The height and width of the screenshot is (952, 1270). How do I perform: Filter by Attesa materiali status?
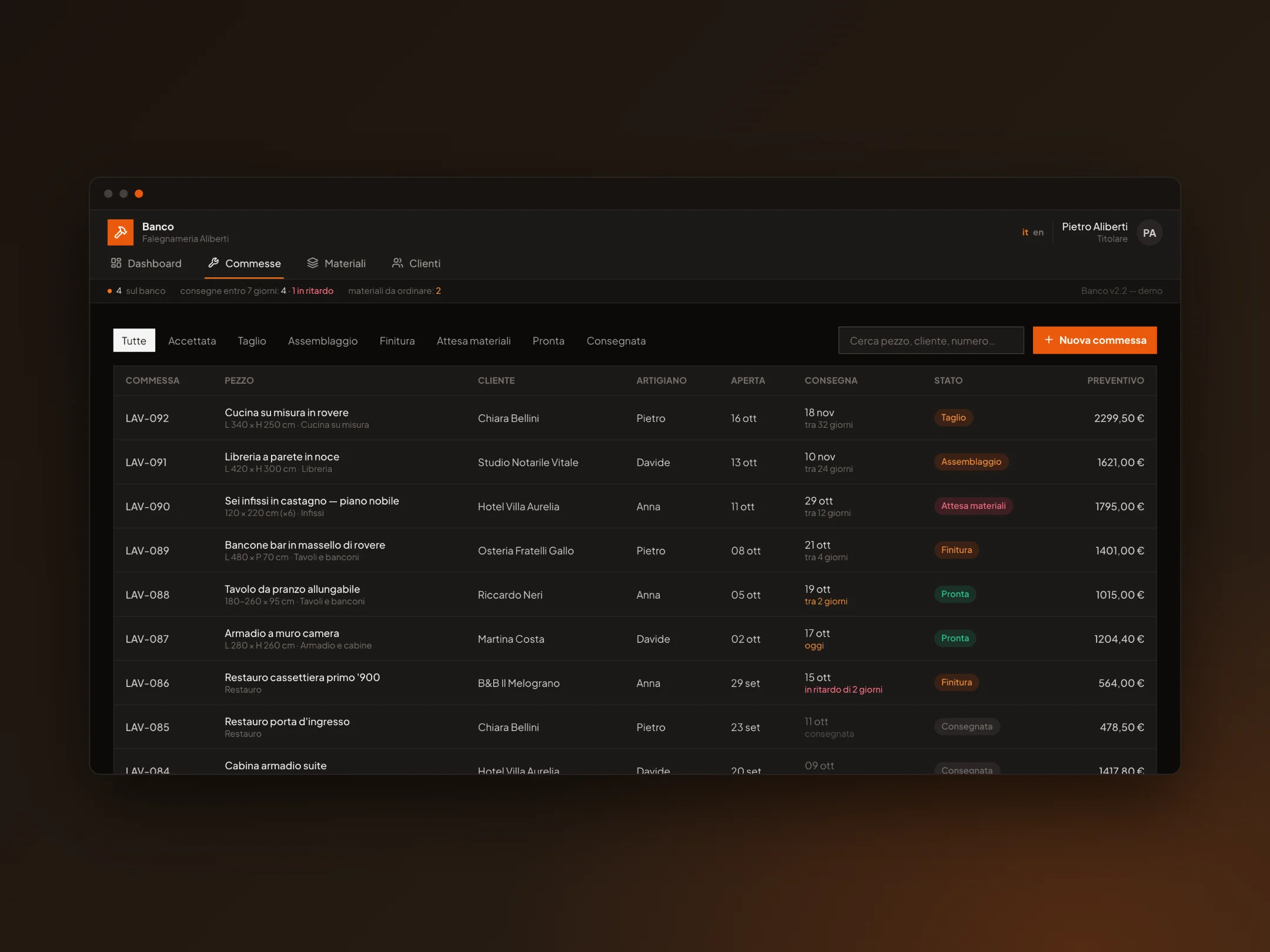click(473, 341)
